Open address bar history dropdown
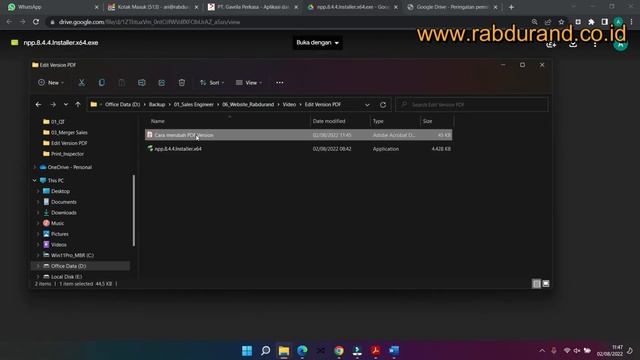The width and height of the screenshot is (640, 360). (367, 104)
